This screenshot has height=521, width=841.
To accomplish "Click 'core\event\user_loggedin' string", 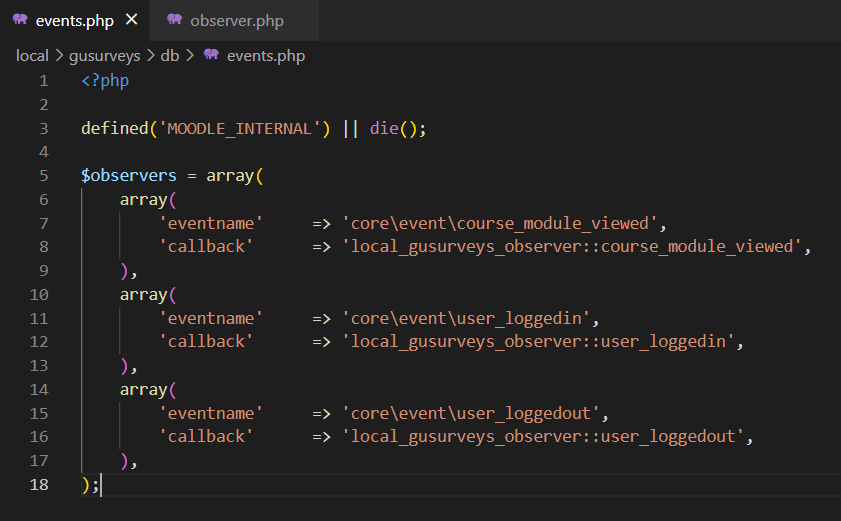I will (x=466, y=318).
